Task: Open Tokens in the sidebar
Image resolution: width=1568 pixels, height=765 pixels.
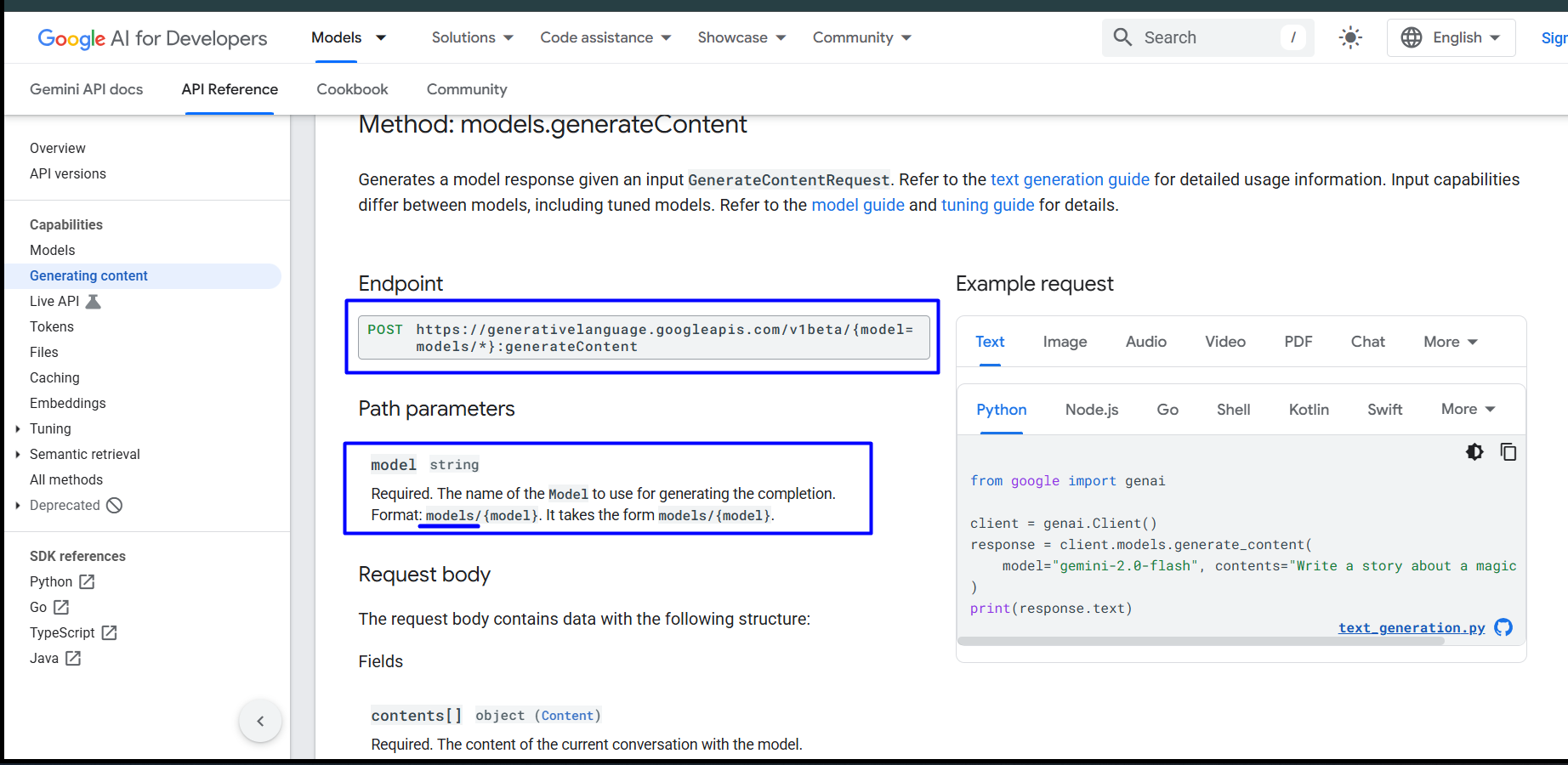Action: [52, 326]
